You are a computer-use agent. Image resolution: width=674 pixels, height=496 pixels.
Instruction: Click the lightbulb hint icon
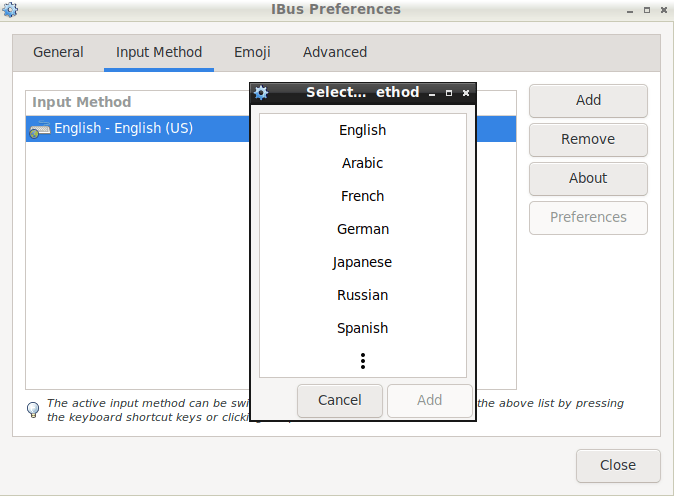coord(33,410)
